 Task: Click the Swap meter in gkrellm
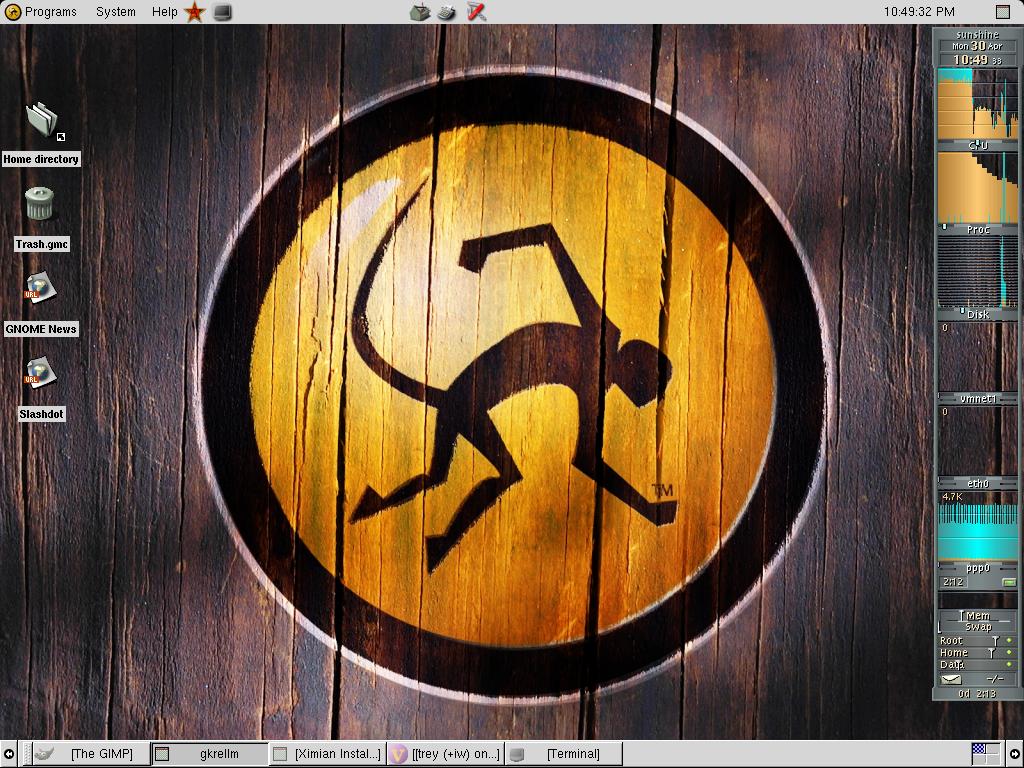coord(978,626)
